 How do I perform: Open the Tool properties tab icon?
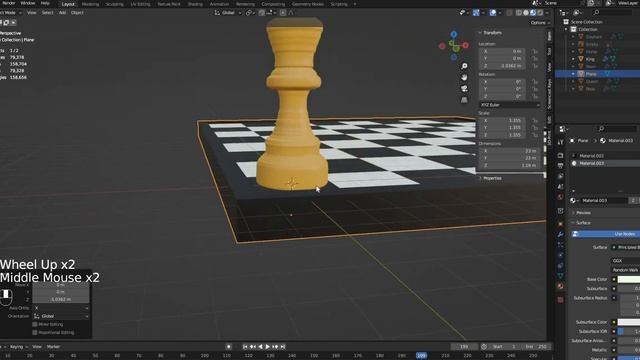560,142
